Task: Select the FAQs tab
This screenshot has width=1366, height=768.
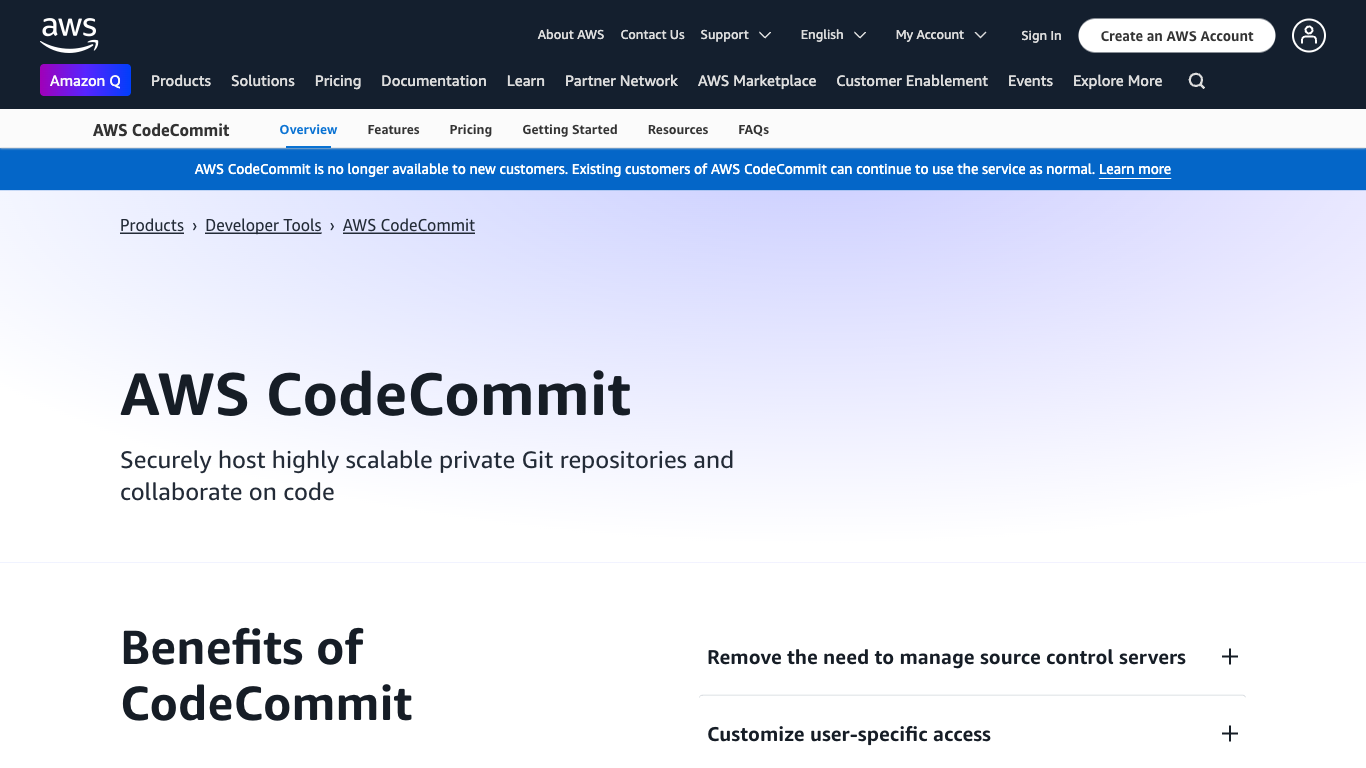Action: coord(753,130)
